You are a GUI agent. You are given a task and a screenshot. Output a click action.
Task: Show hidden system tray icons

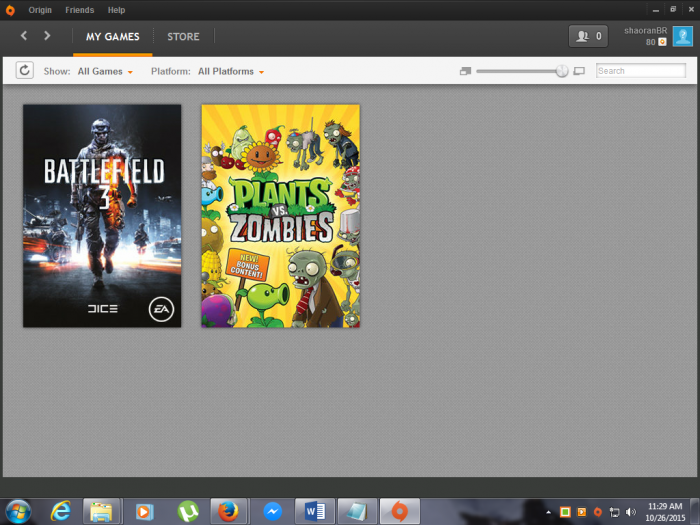[x=548, y=512]
